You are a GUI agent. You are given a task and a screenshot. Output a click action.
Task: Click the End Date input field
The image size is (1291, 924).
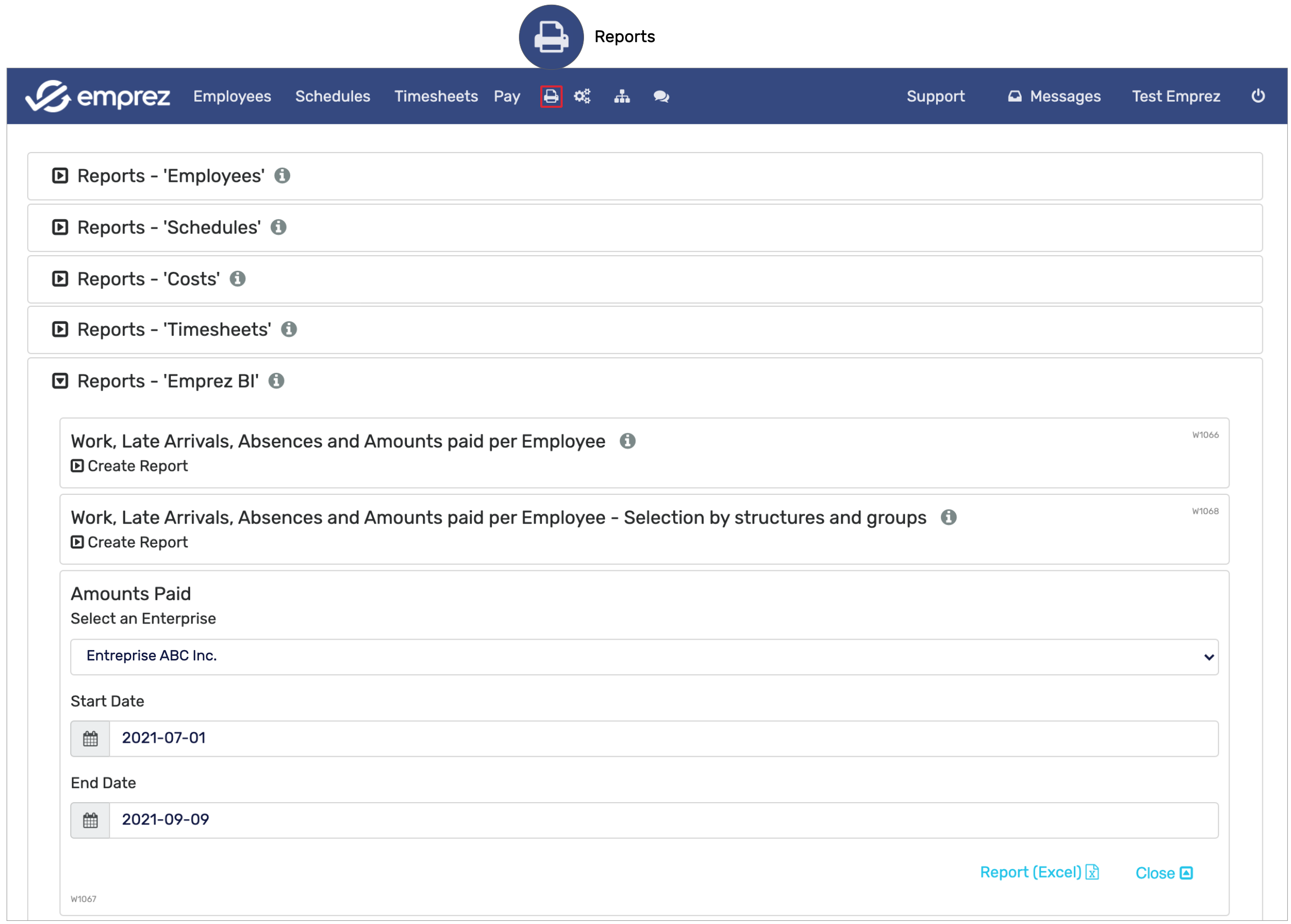(x=663, y=820)
